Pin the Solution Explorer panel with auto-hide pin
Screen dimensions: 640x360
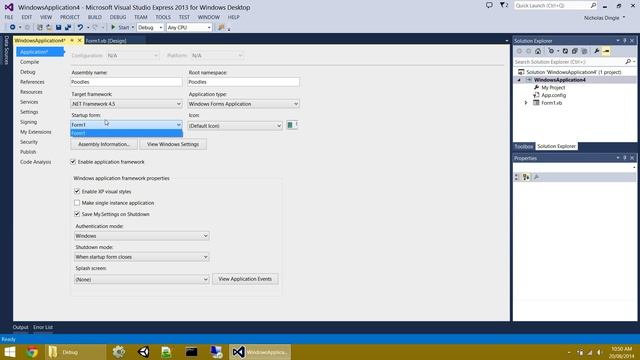[x=624, y=41]
